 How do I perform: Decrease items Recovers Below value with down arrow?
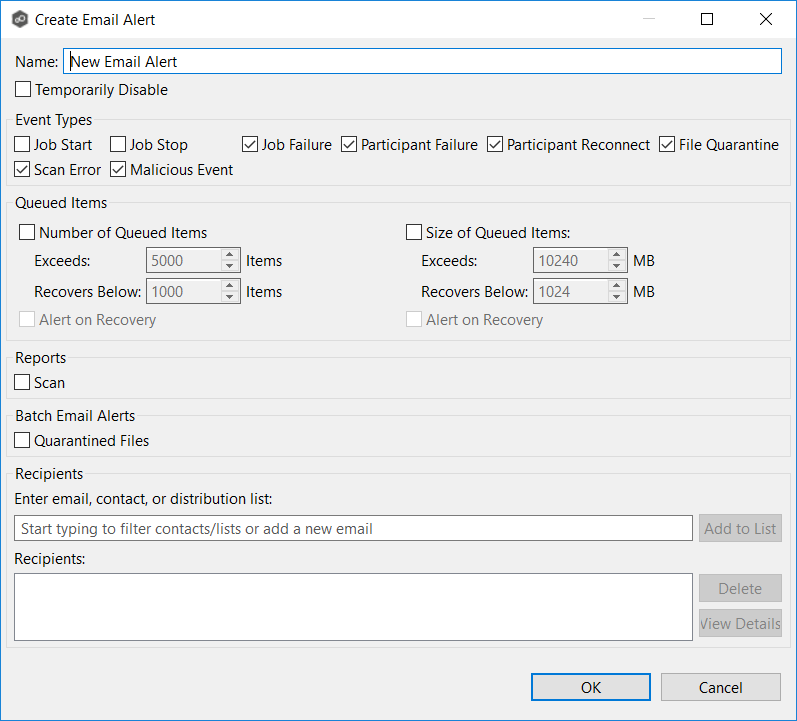pyautogui.click(x=230, y=298)
